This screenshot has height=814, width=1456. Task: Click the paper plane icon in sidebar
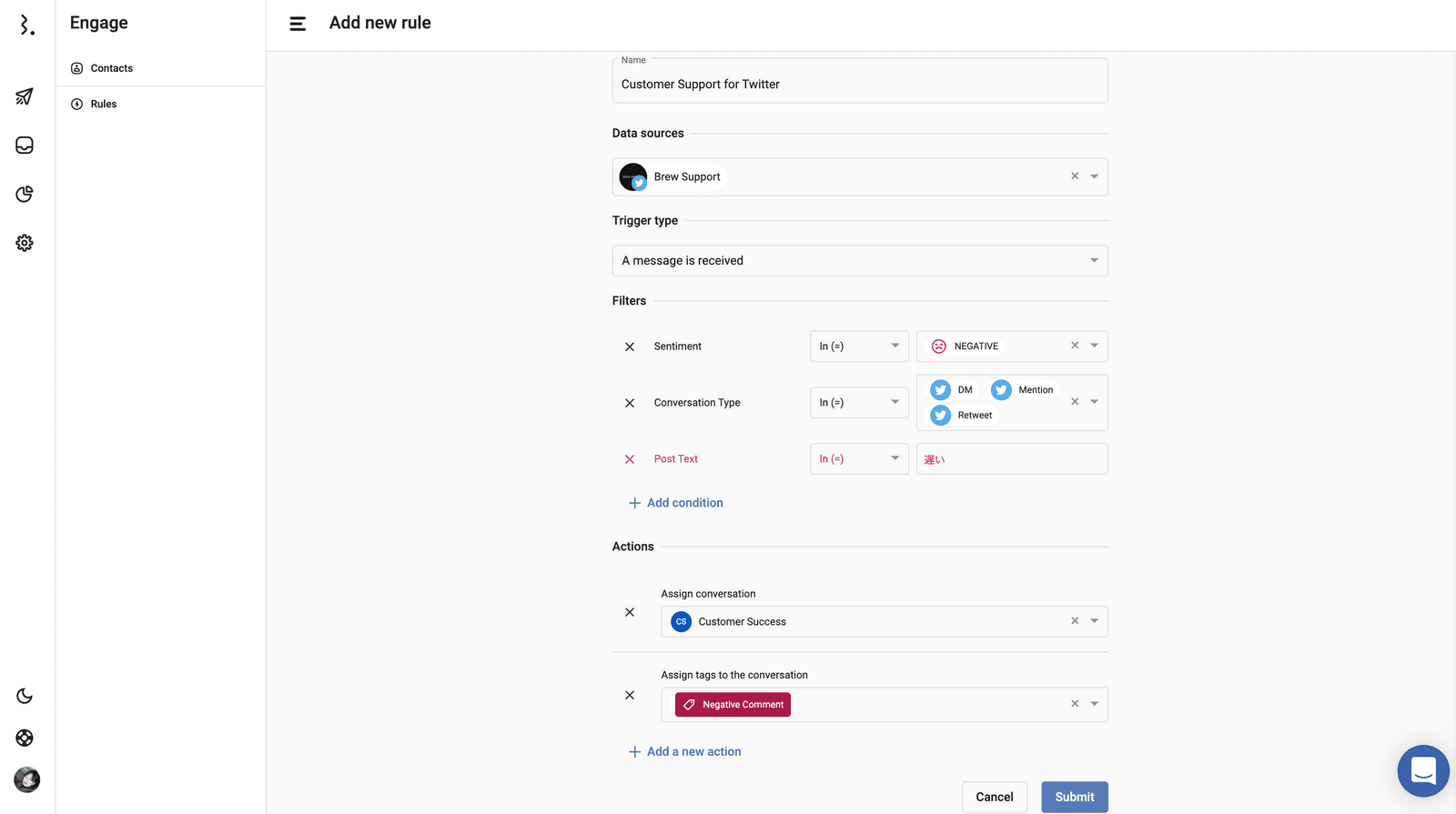(x=25, y=96)
